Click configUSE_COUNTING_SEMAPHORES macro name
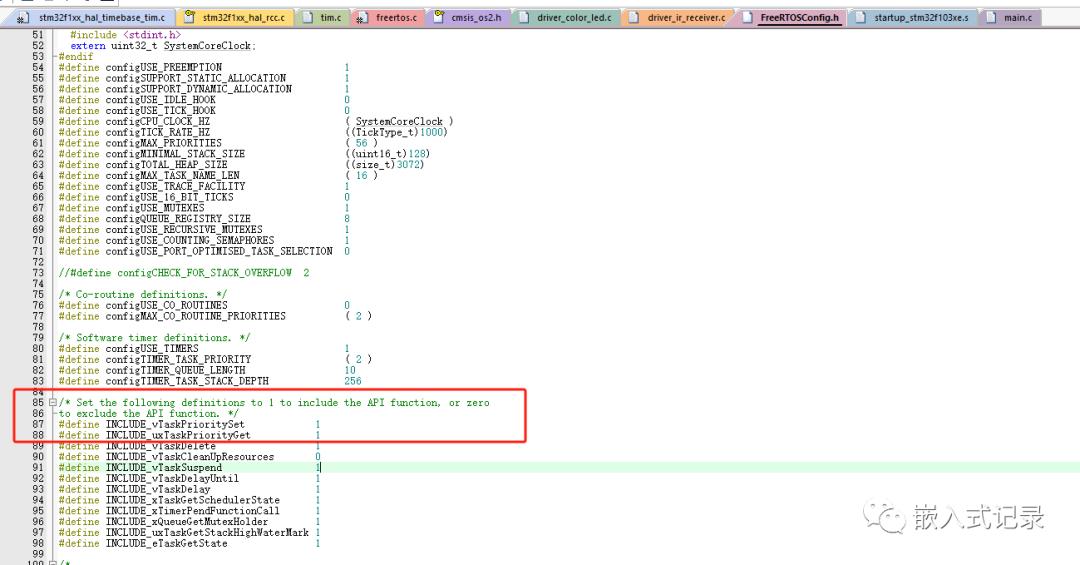 (189, 240)
